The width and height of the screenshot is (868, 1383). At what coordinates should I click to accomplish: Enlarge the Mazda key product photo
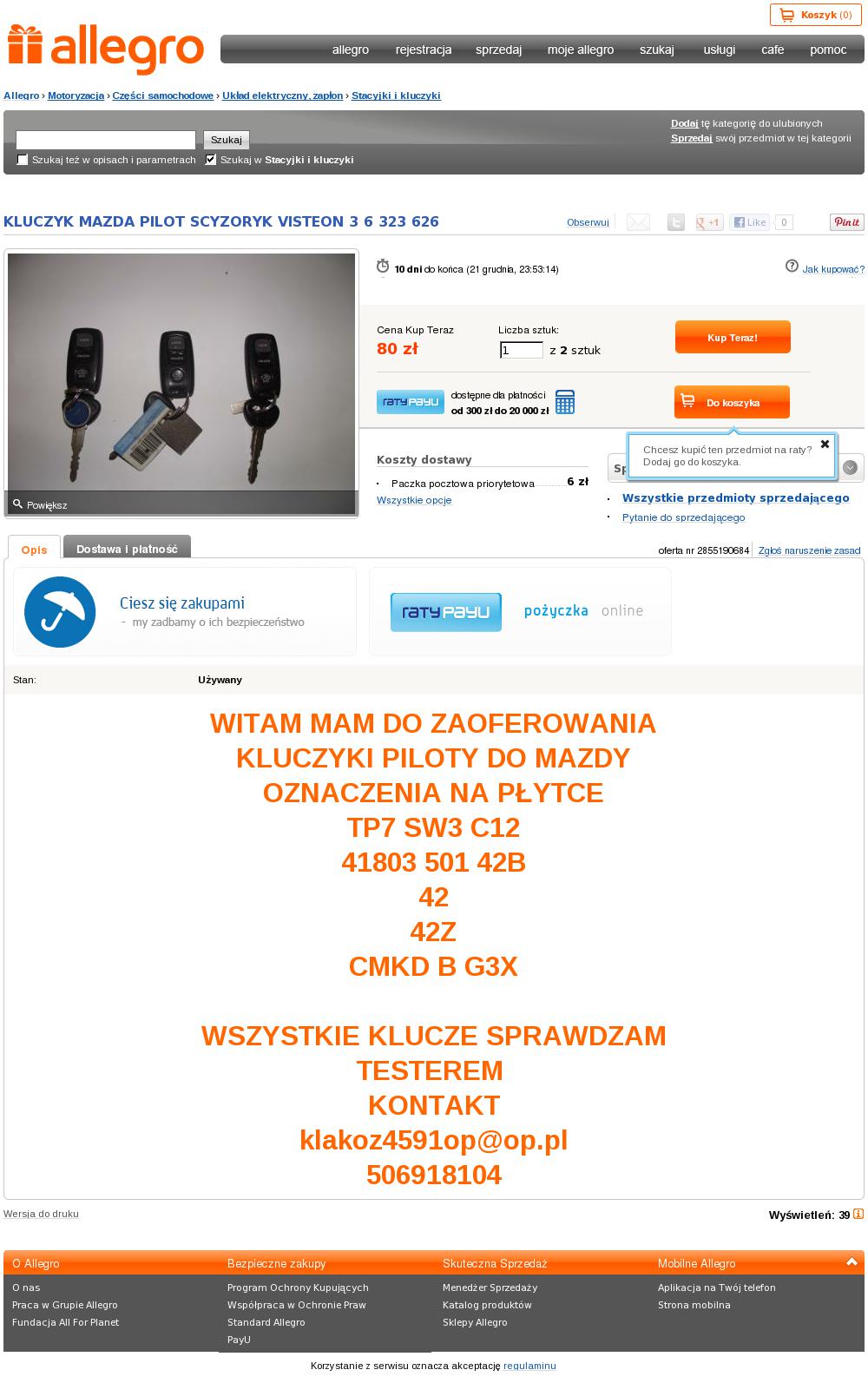[181, 383]
